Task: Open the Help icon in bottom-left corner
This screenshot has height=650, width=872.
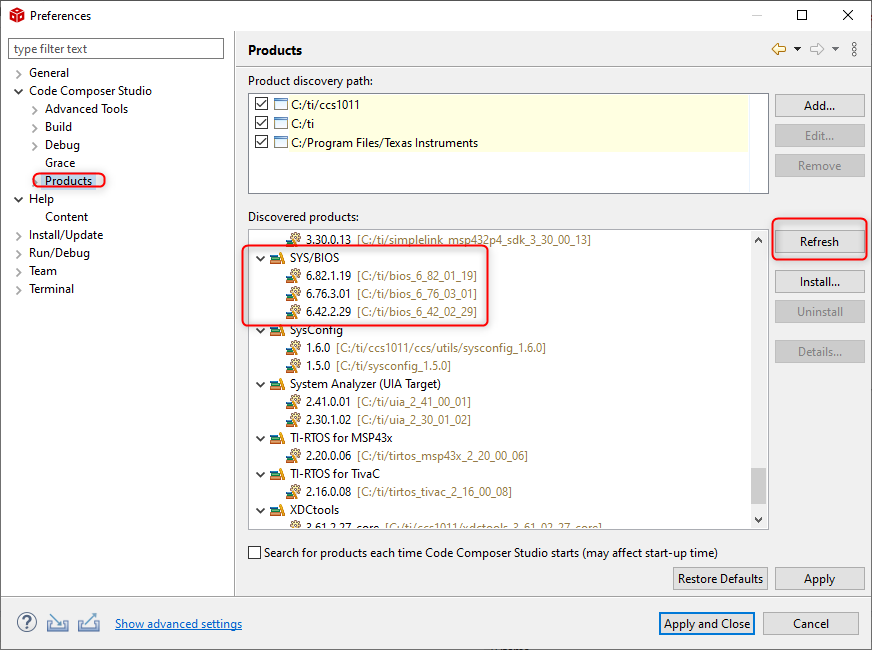Action: point(27,622)
